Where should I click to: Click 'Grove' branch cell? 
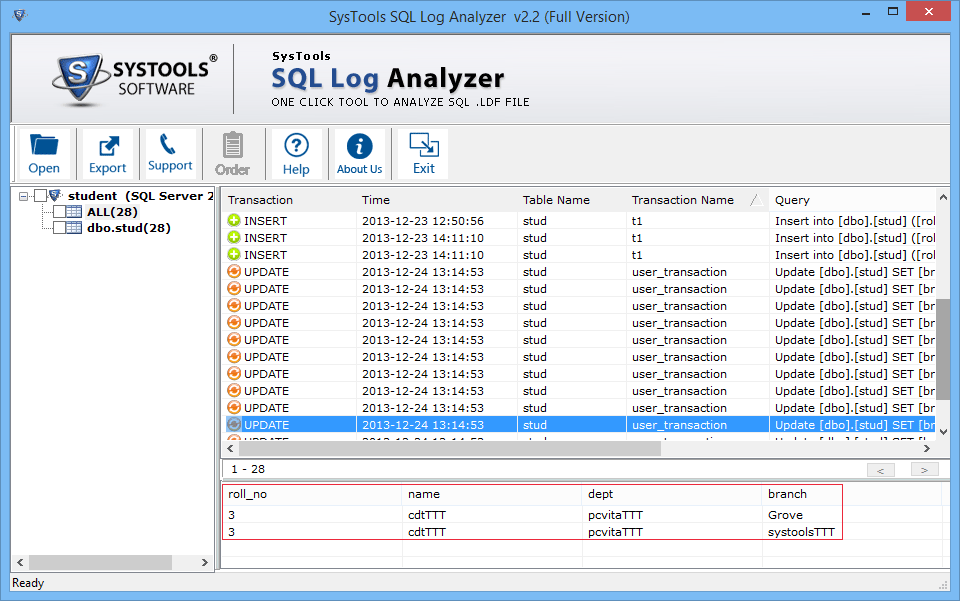tap(785, 515)
